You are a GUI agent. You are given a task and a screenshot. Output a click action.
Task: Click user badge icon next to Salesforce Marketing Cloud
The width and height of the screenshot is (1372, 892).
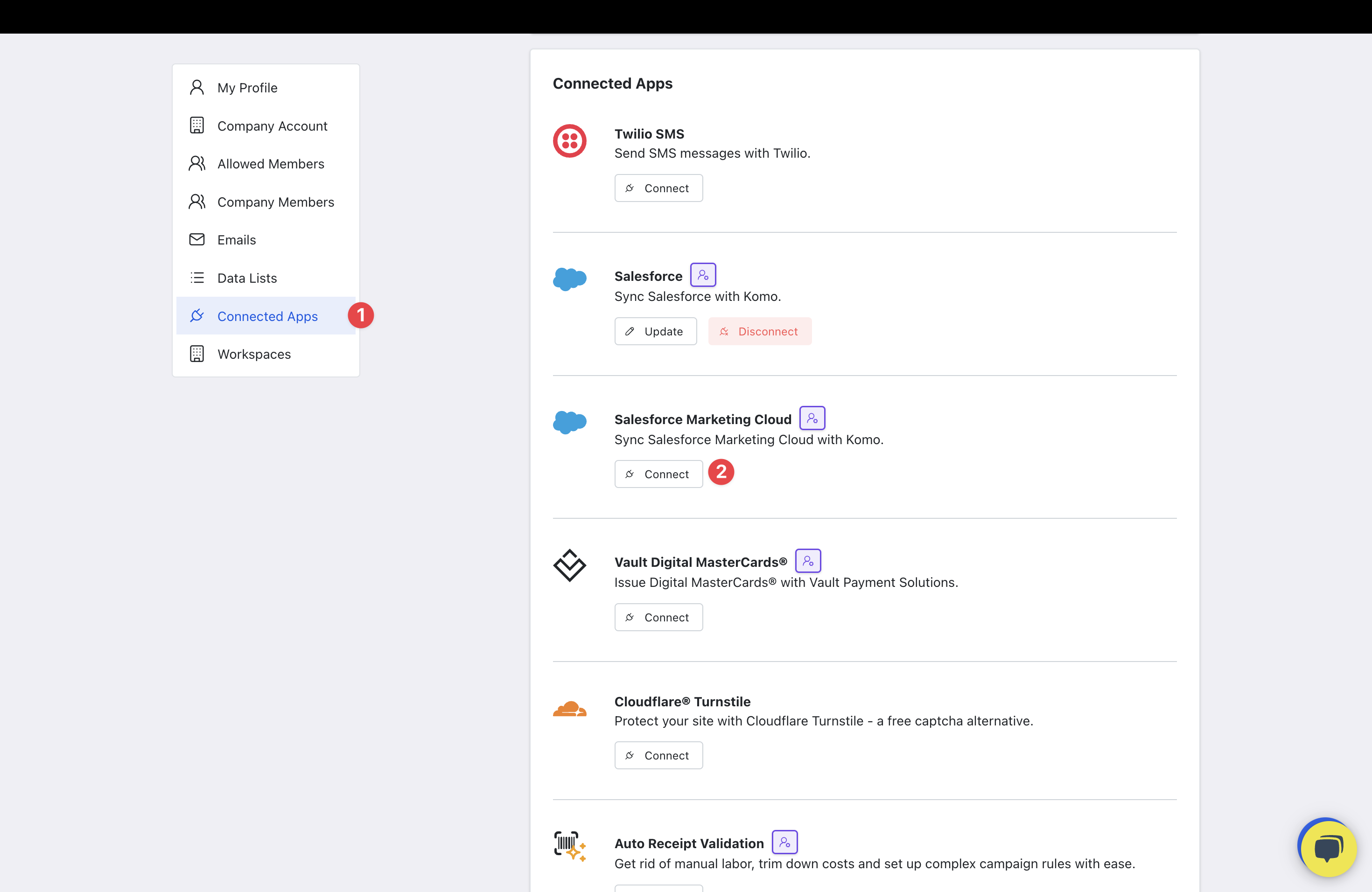coord(812,418)
